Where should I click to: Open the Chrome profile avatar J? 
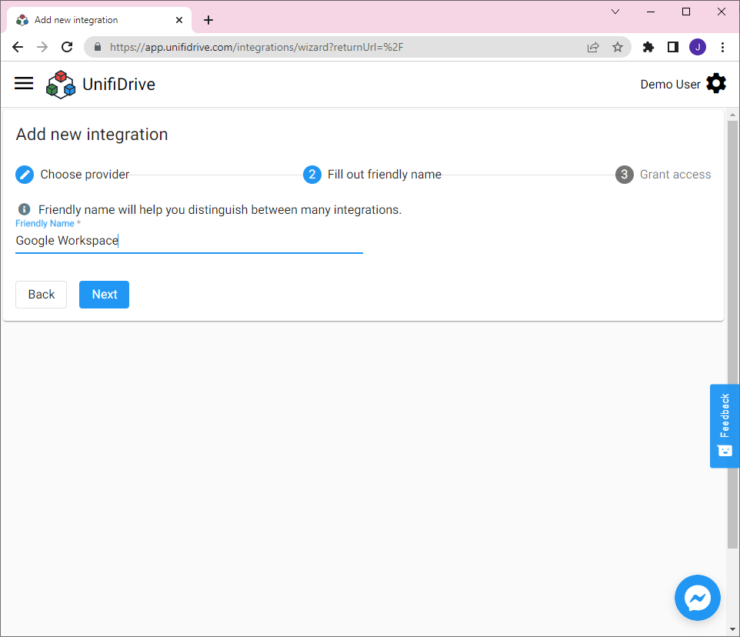click(698, 47)
